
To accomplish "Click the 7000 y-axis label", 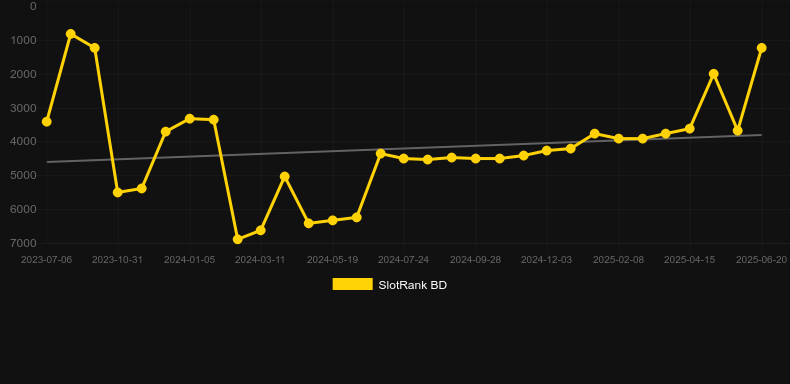I will tap(23, 243).
